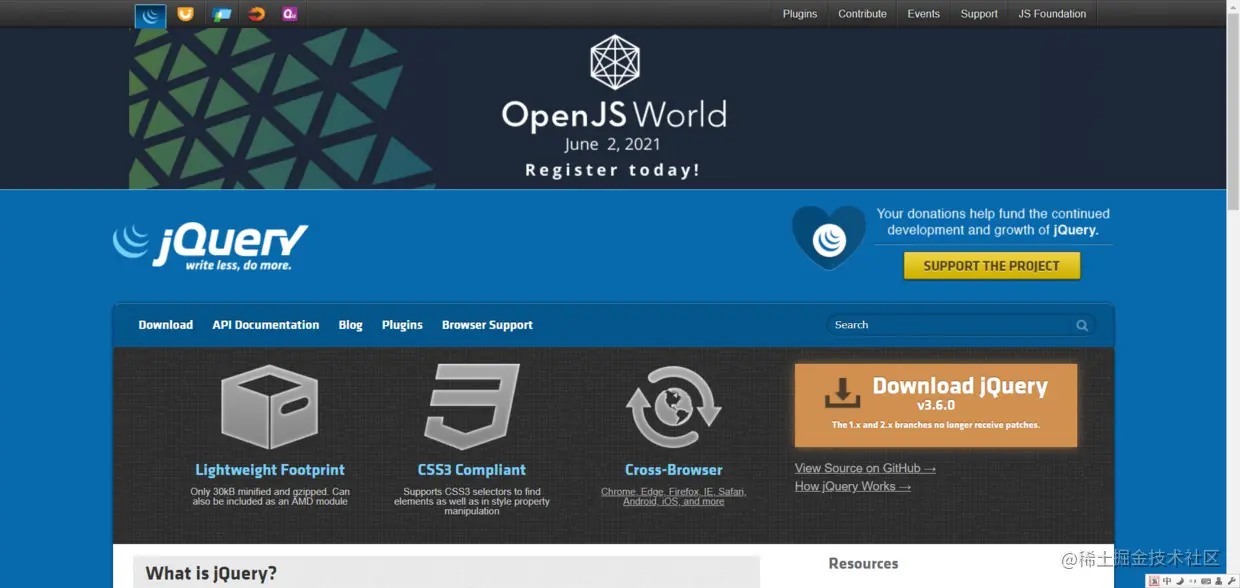This screenshot has height=588, width=1240.
Task: Follow the View Source on GitHub link
Action: [x=865, y=468]
